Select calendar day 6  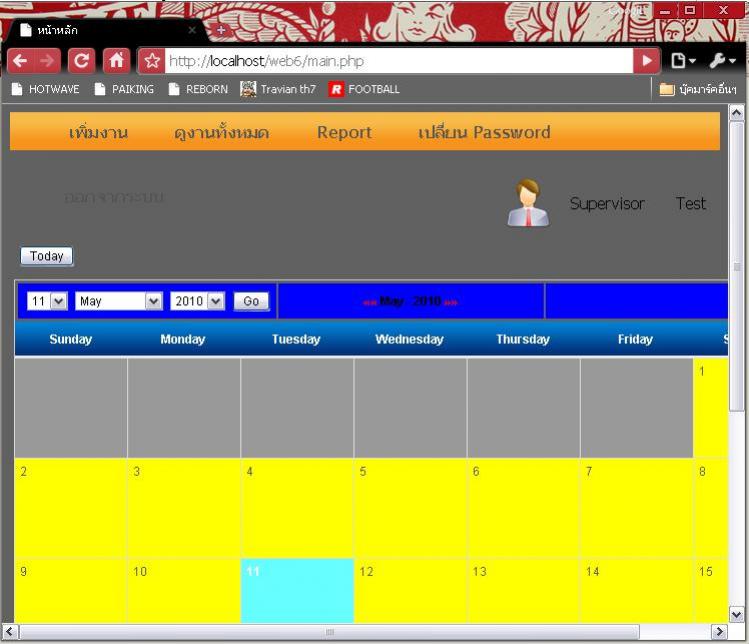[x=524, y=507]
